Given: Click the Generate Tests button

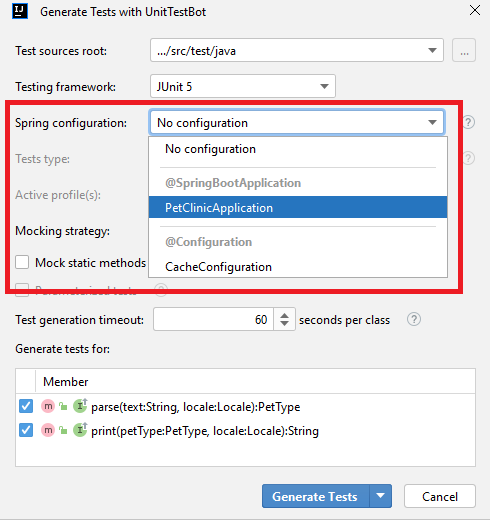Looking at the screenshot, I should tap(316, 496).
